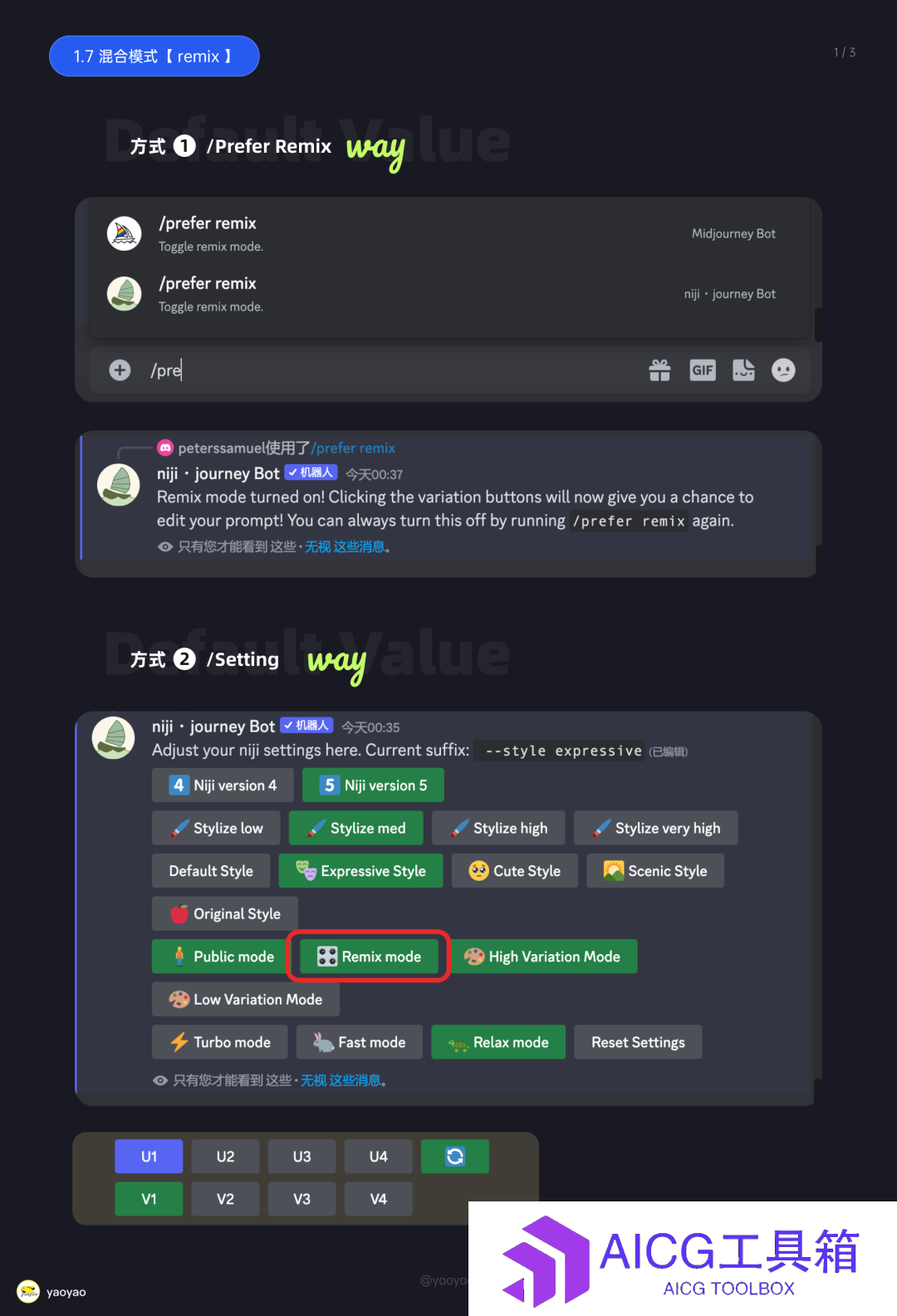Open the gift Nitro icon

pyautogui.click(x=659, y=370)
